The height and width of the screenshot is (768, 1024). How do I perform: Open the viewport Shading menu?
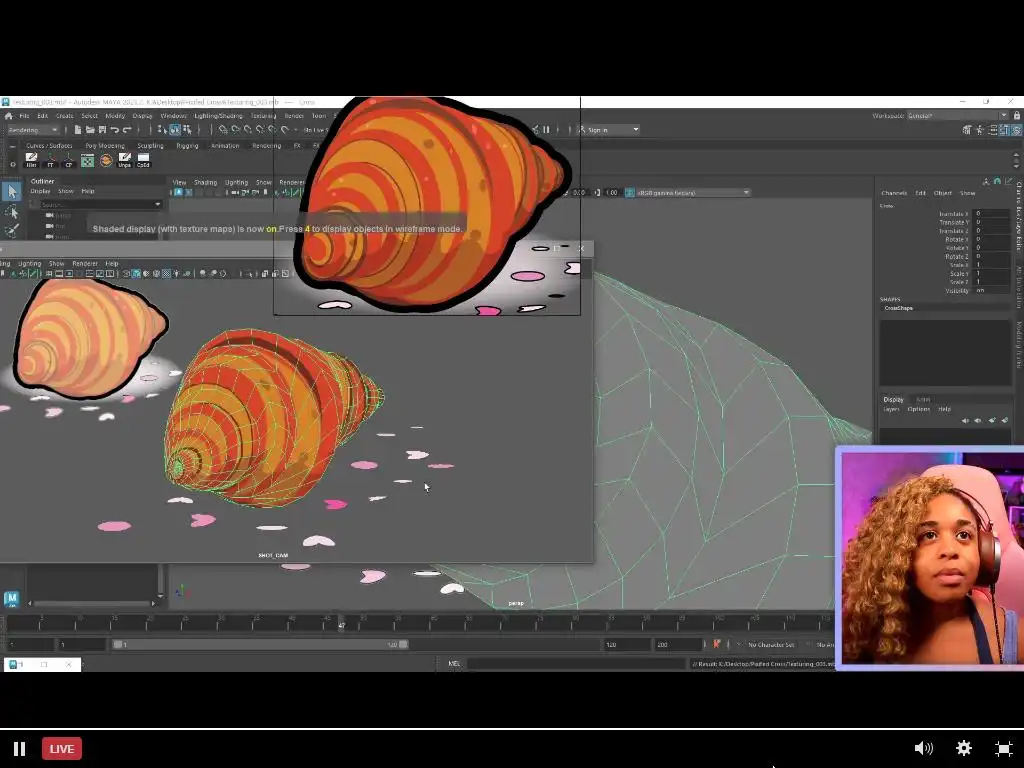click(205, 182)
